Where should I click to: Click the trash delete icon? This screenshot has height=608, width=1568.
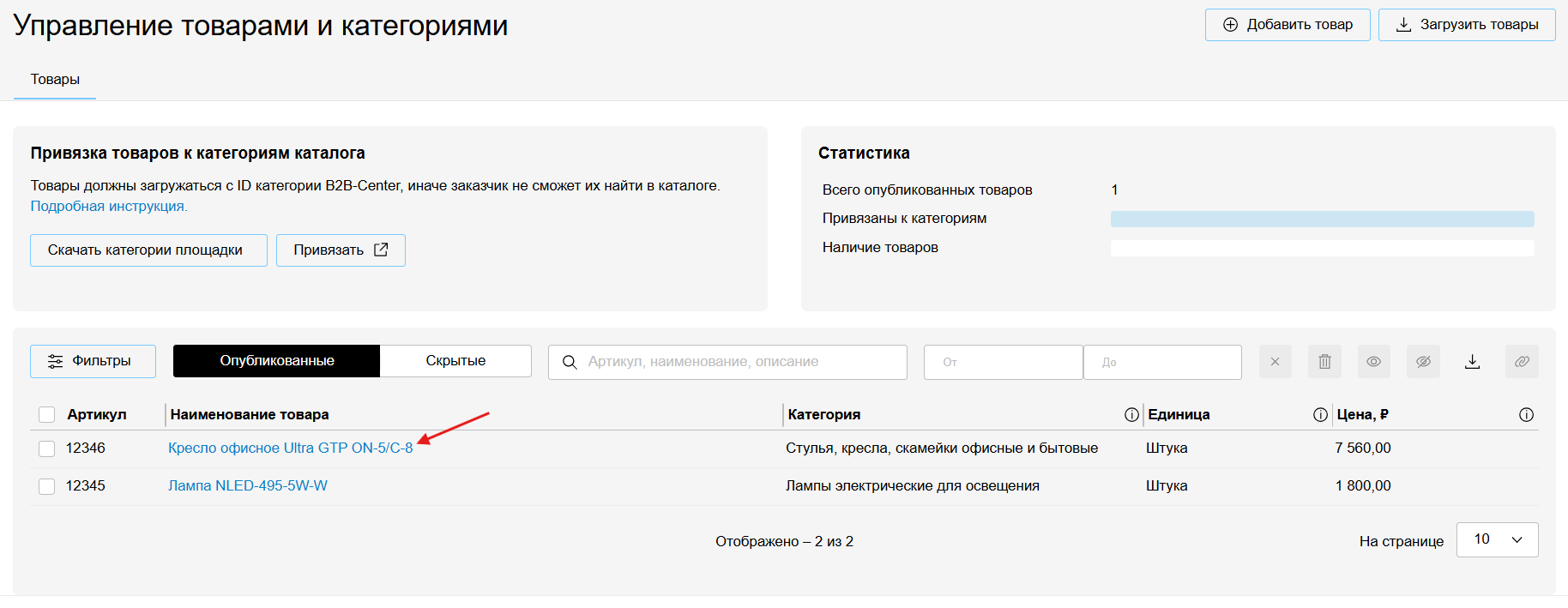pyautogui.click(x=1324, y=362)
